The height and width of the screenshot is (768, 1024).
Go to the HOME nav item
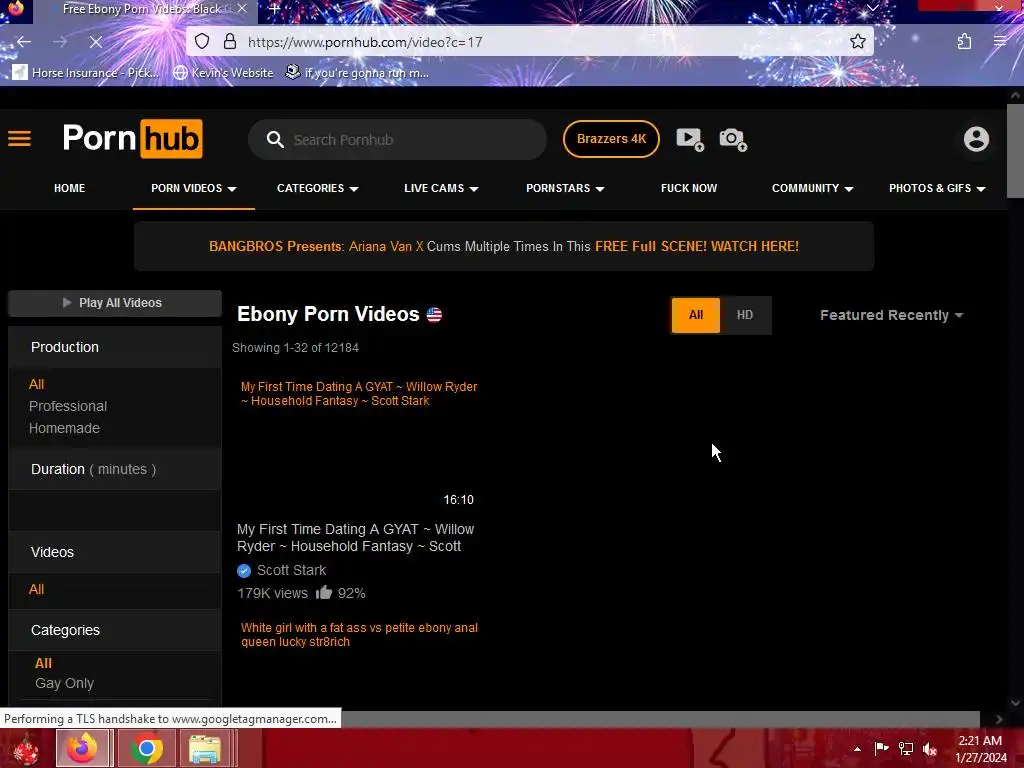69,188
